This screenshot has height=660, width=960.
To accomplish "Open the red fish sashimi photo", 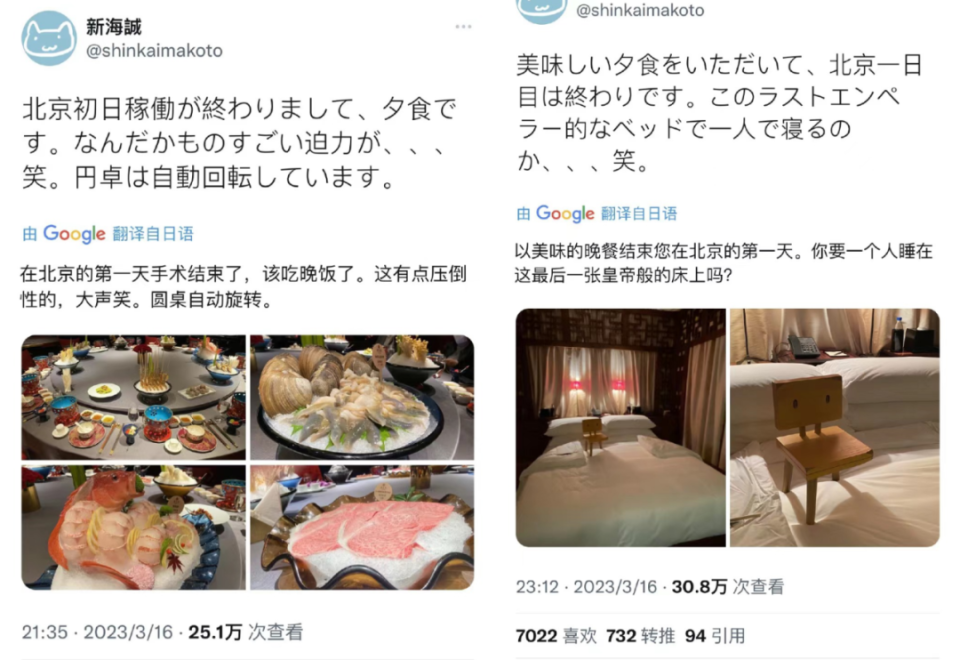I will (133, 527).
